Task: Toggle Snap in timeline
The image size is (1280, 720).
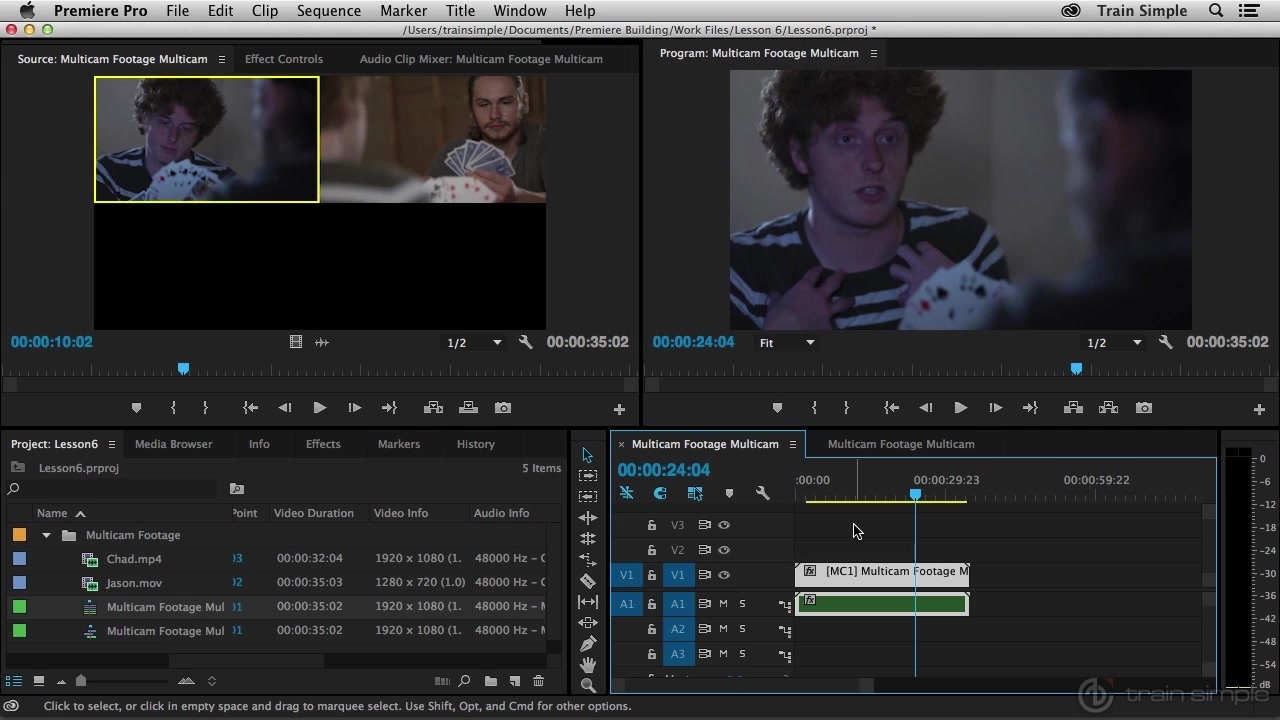Action: click(x=660, y=493)
